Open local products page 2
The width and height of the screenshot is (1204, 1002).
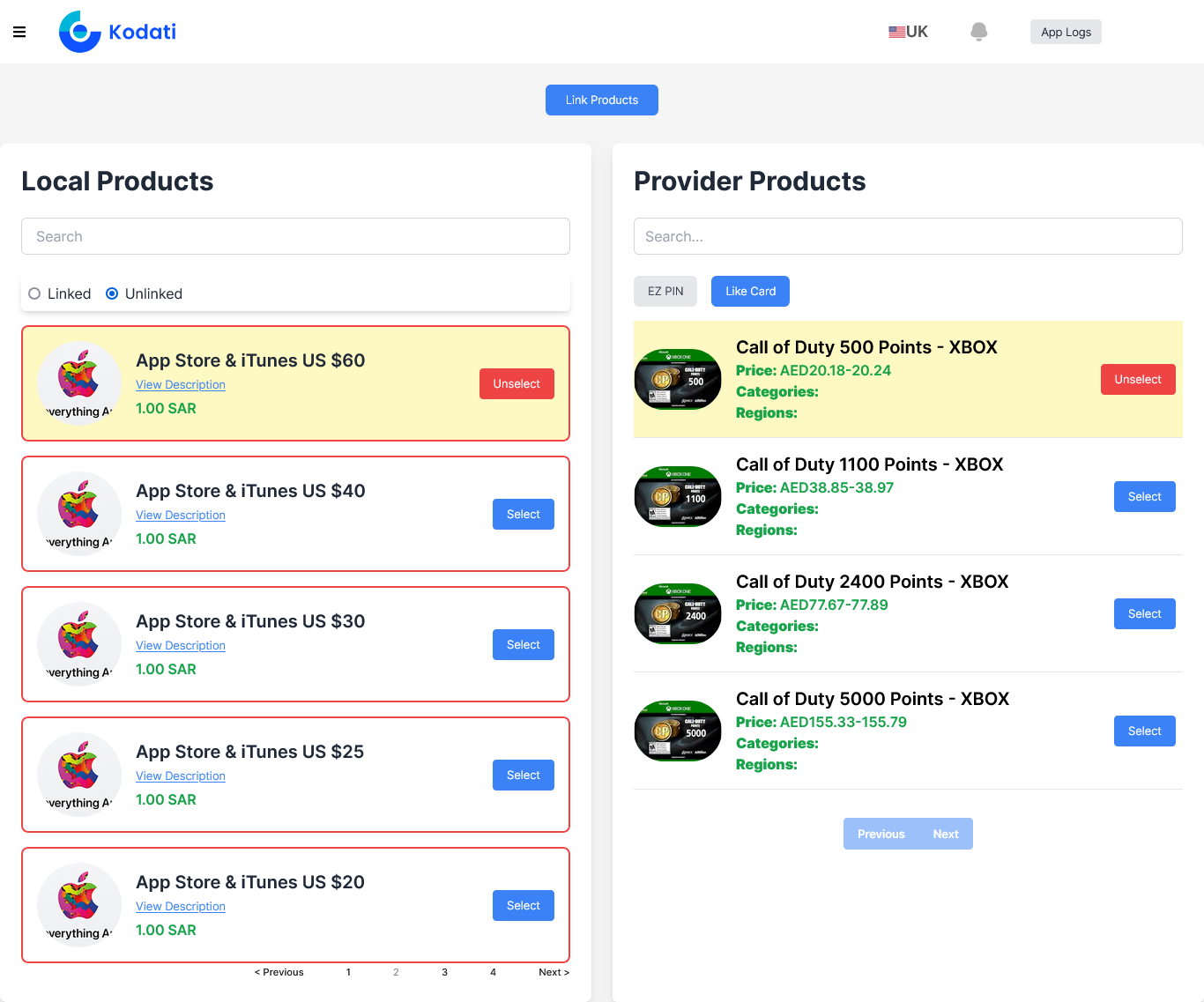click(396, 972)
